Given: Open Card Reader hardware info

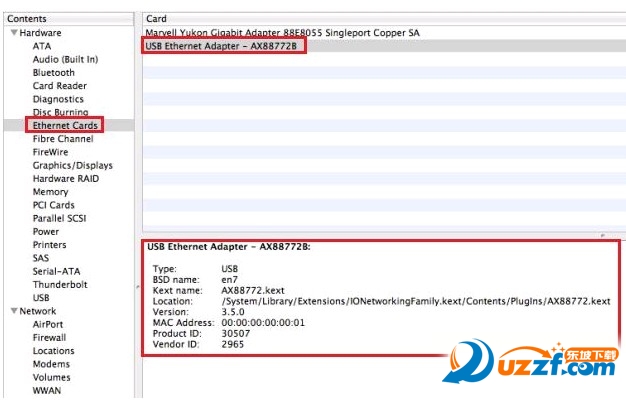Looking at the screenshot, I should click(x=59, y=86).
